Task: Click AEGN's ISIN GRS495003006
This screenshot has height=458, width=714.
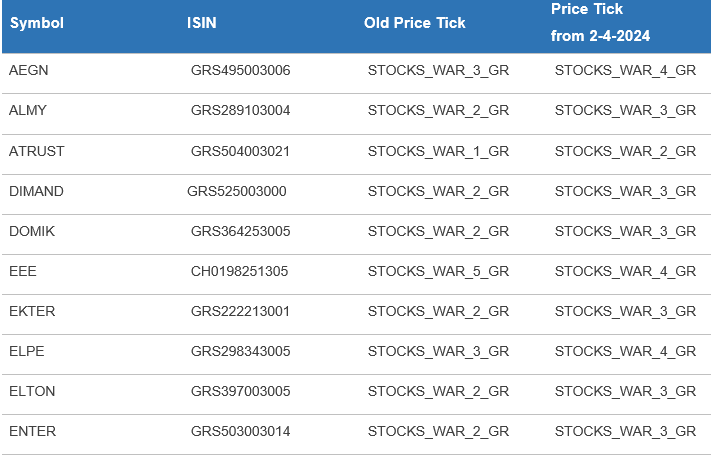Action: click(240, 70)
